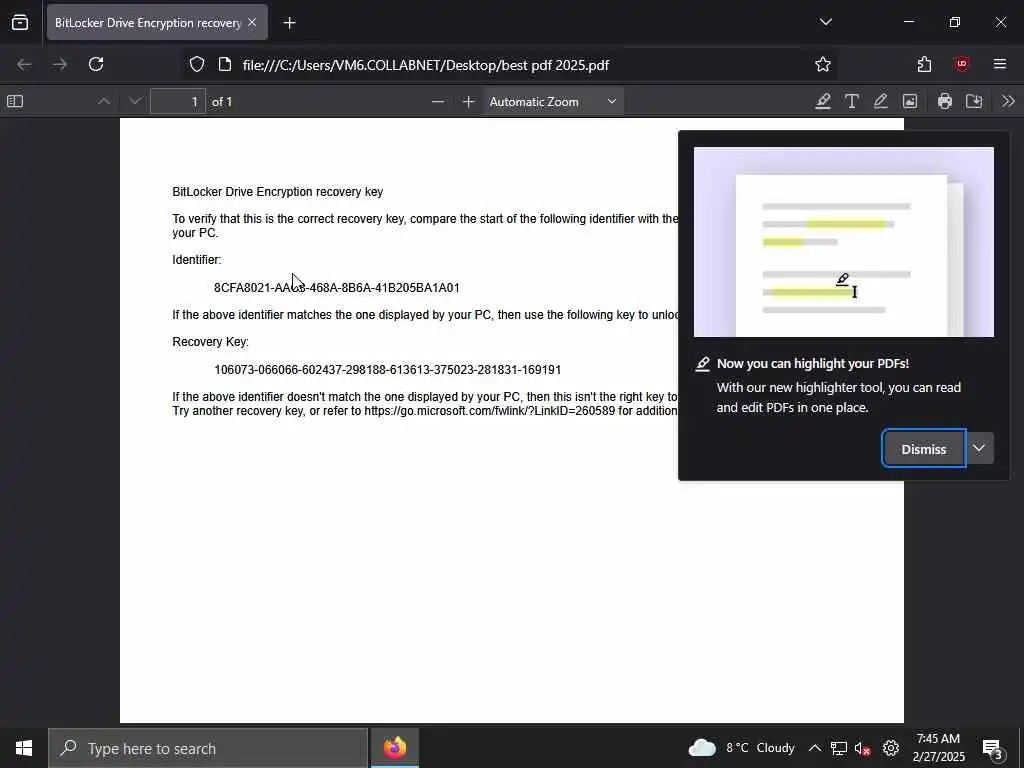This screenshot has width=1024, height=768.
Task: Open Firefox View button in the tab strip
Action: pyautogui.click(x=20, y=23)
